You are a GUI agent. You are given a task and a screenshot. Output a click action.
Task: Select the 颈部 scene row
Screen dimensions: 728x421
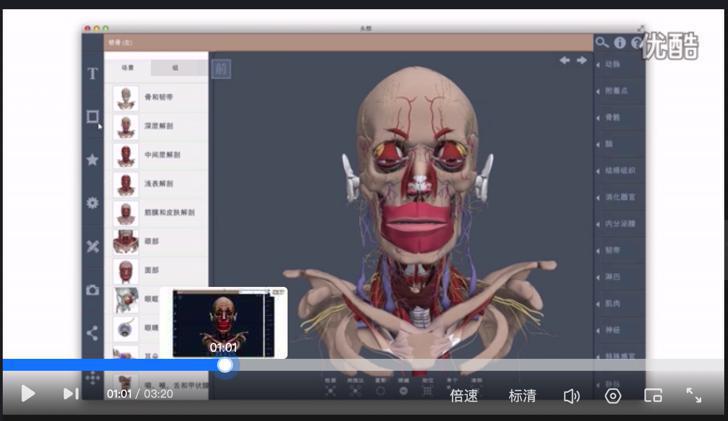pyautogui.click(x=158, y=241)
